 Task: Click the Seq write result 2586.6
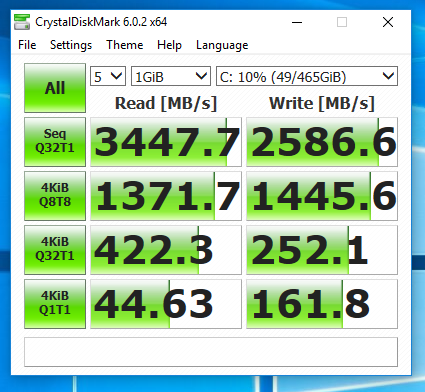pos(322,142)
